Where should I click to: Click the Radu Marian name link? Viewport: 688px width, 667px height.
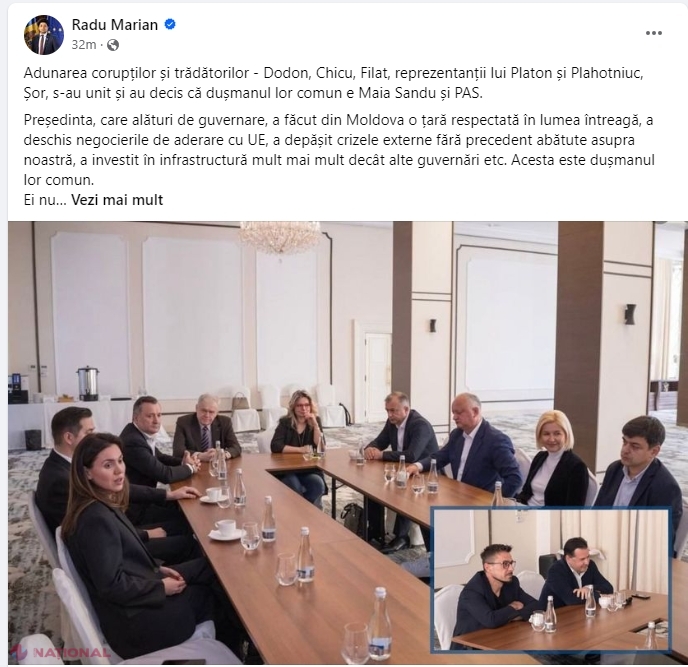(115, 25)
